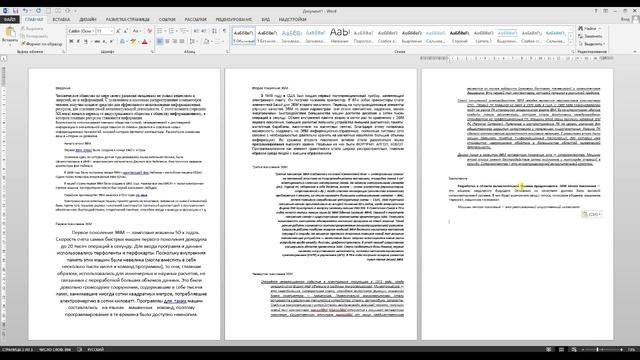The image size is (640, 360).
Task: Expand the Styles gallery more arrow
Action: [x=571, y=42]
